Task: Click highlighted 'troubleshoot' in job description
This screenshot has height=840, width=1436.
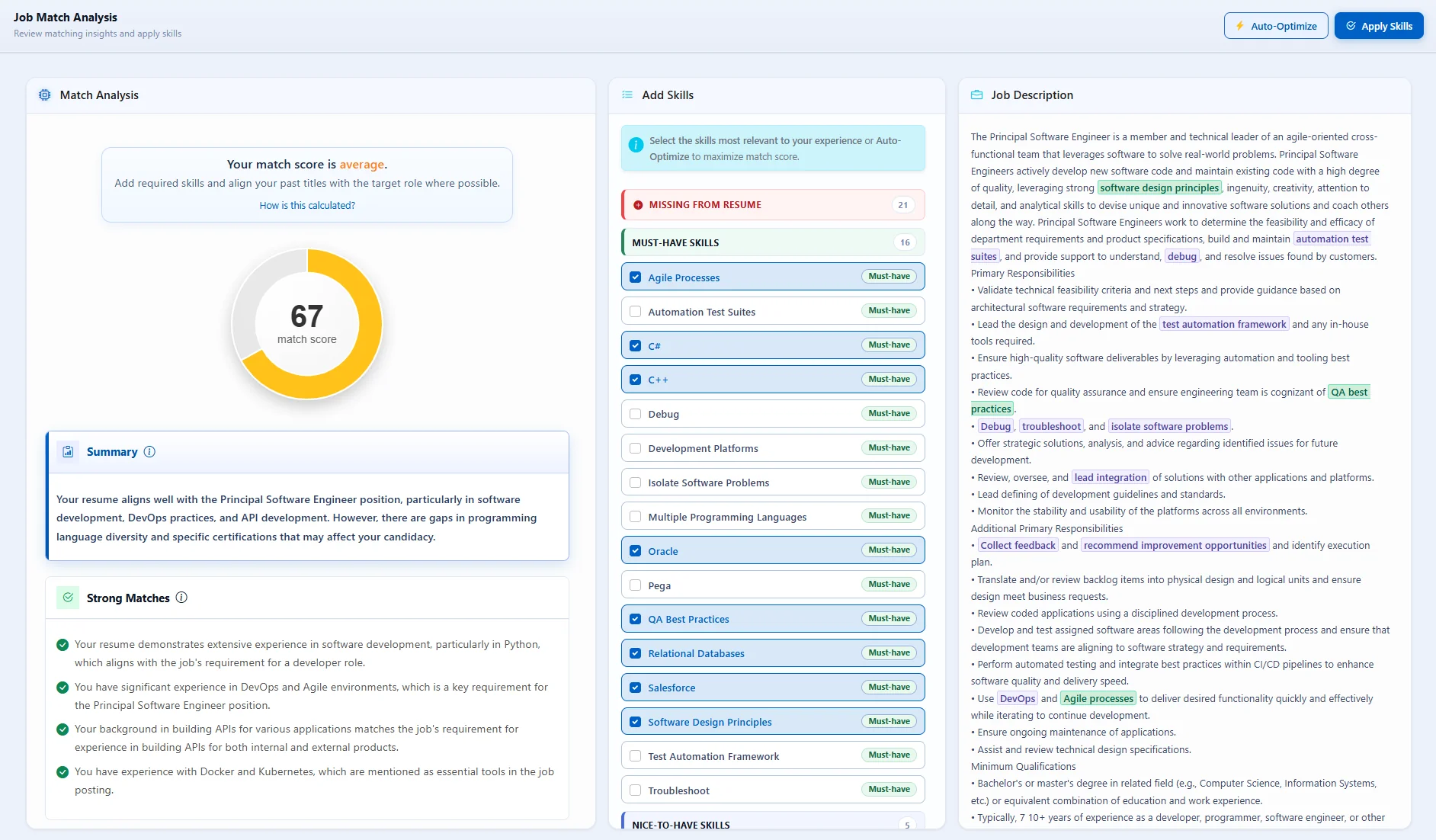Action: (x=1051, y=427)
